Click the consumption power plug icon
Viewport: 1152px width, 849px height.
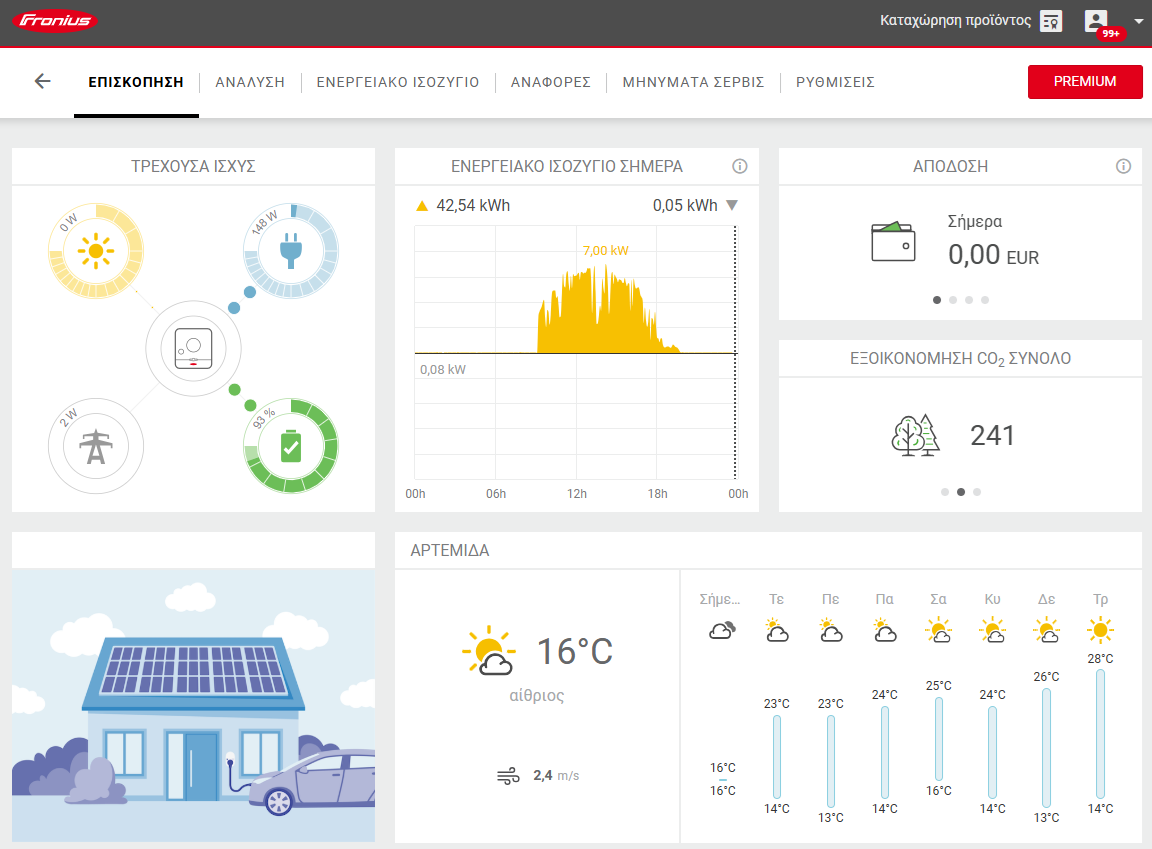tap(291, 250)
